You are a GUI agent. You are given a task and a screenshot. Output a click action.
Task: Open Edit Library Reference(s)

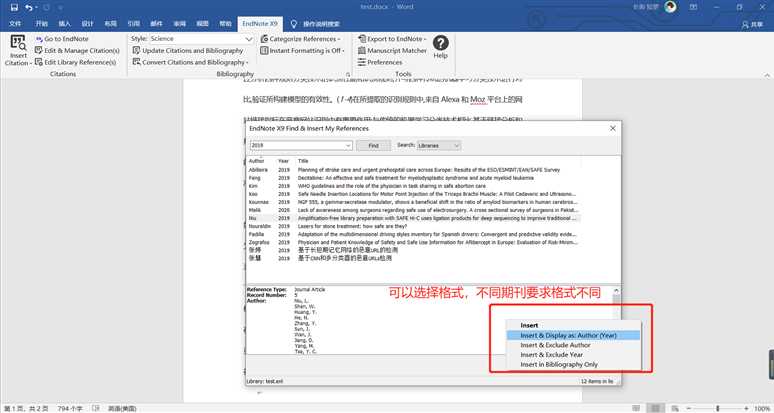[76, 63]
